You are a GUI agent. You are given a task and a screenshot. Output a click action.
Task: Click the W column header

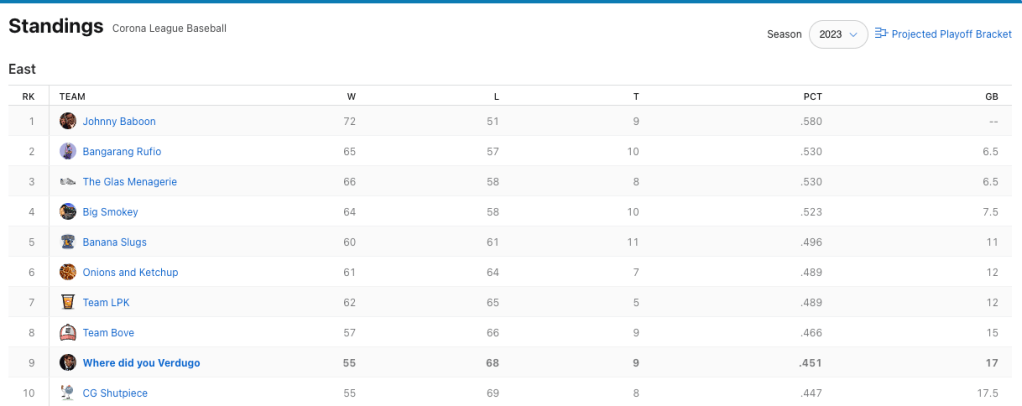point(351,96)
